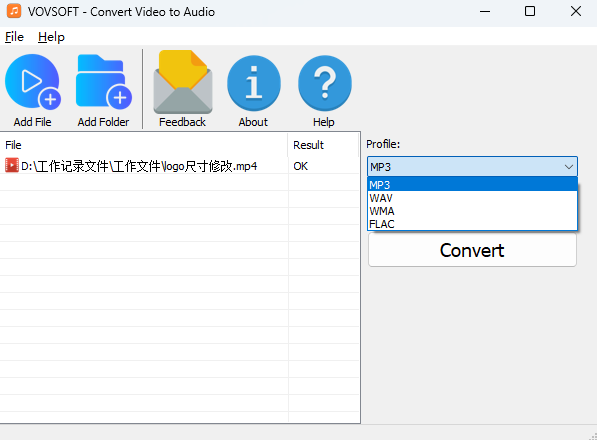Open the Help menu
The height and width of the screenshot is (440, 597).
tap(51, 37)
